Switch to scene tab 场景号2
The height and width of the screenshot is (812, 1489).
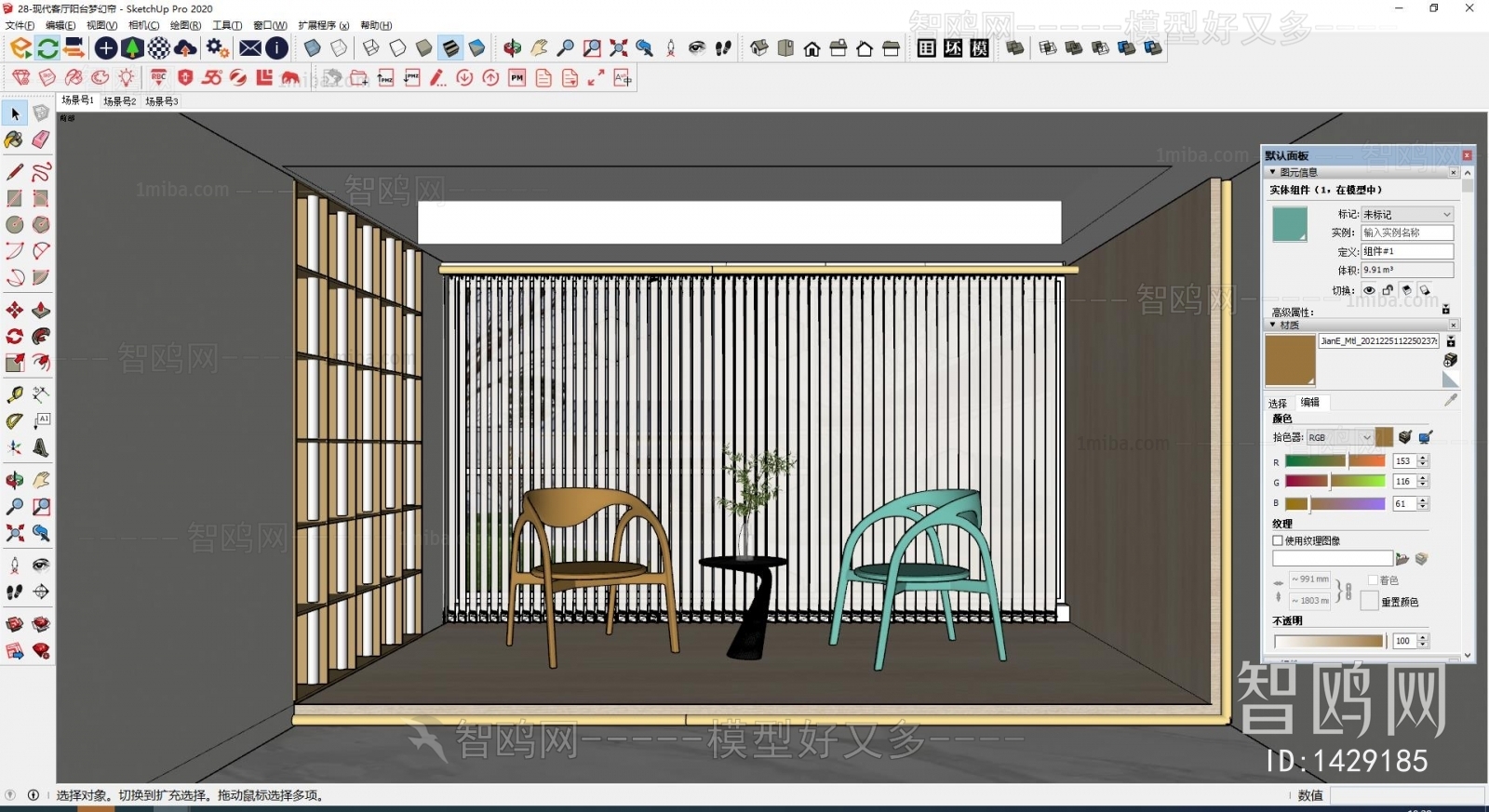(119, 100)
